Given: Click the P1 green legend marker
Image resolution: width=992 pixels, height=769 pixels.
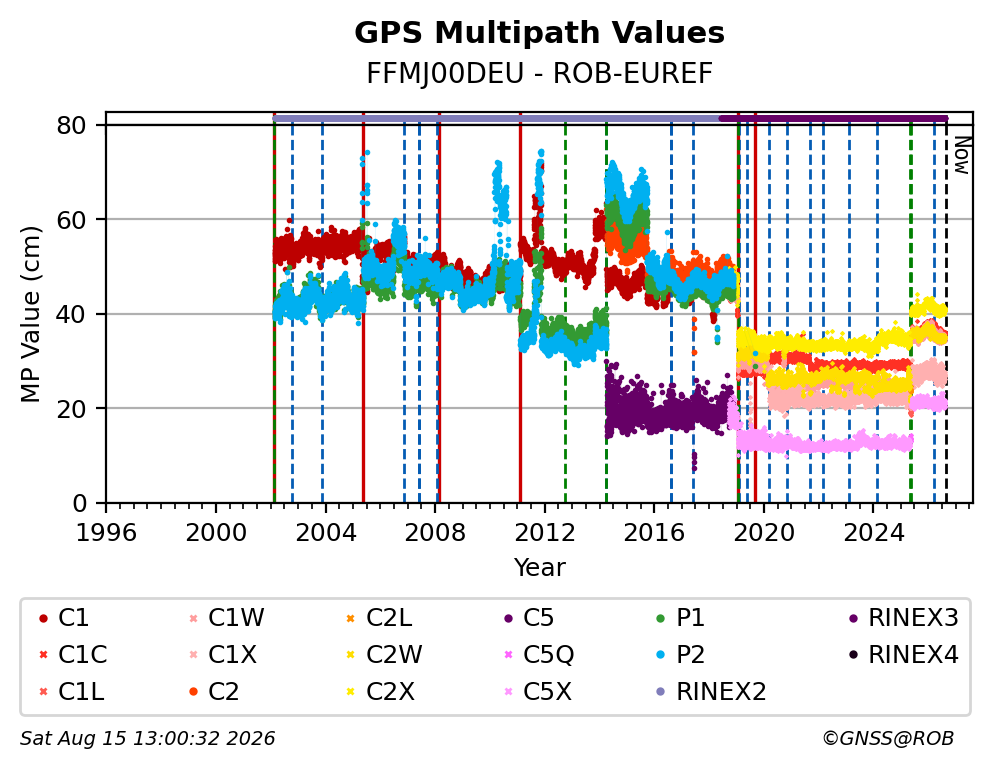Looking at the screenshot, I should coord(661,618).
